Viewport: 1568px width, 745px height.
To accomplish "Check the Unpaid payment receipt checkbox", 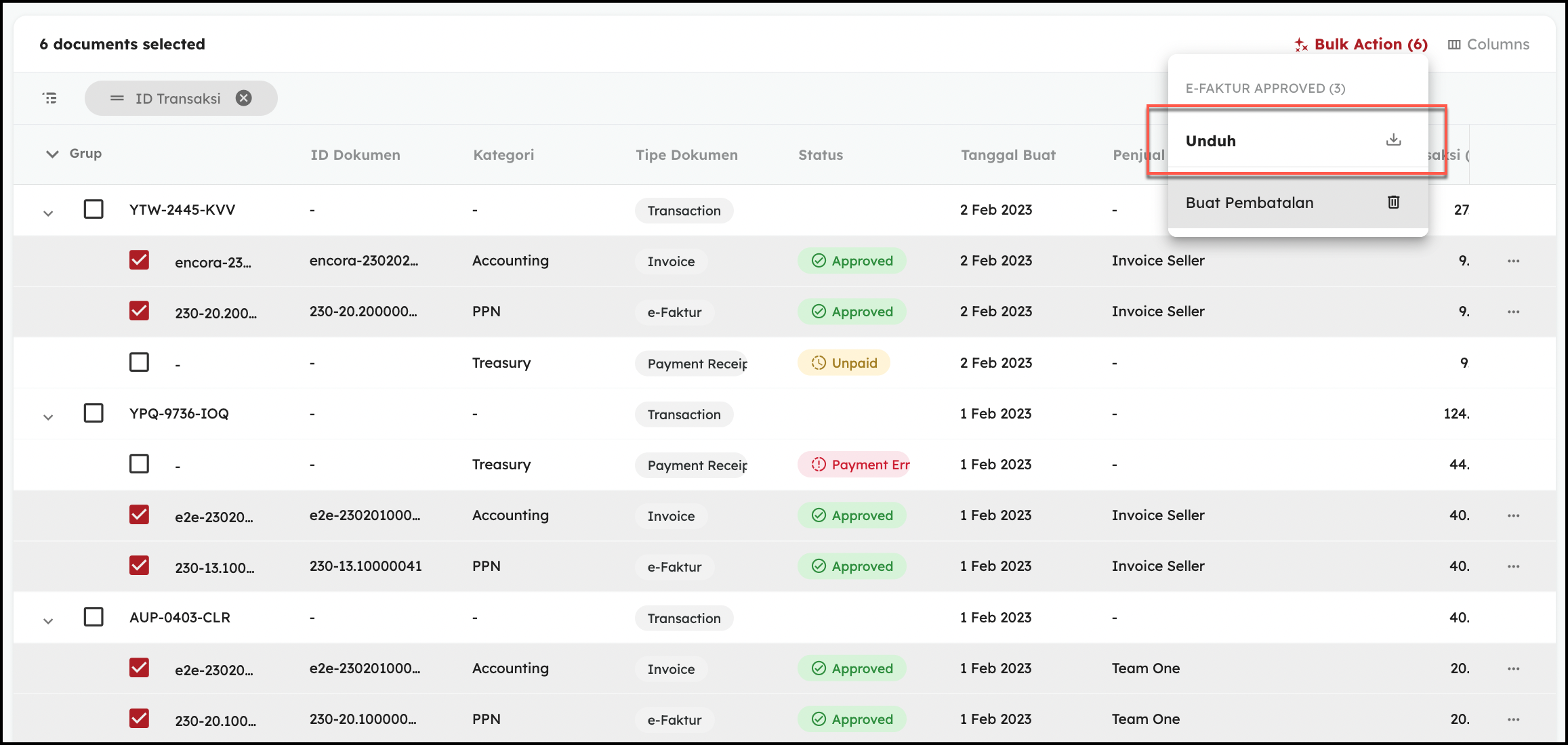I will pyautogui.click(x=139, y=362).
